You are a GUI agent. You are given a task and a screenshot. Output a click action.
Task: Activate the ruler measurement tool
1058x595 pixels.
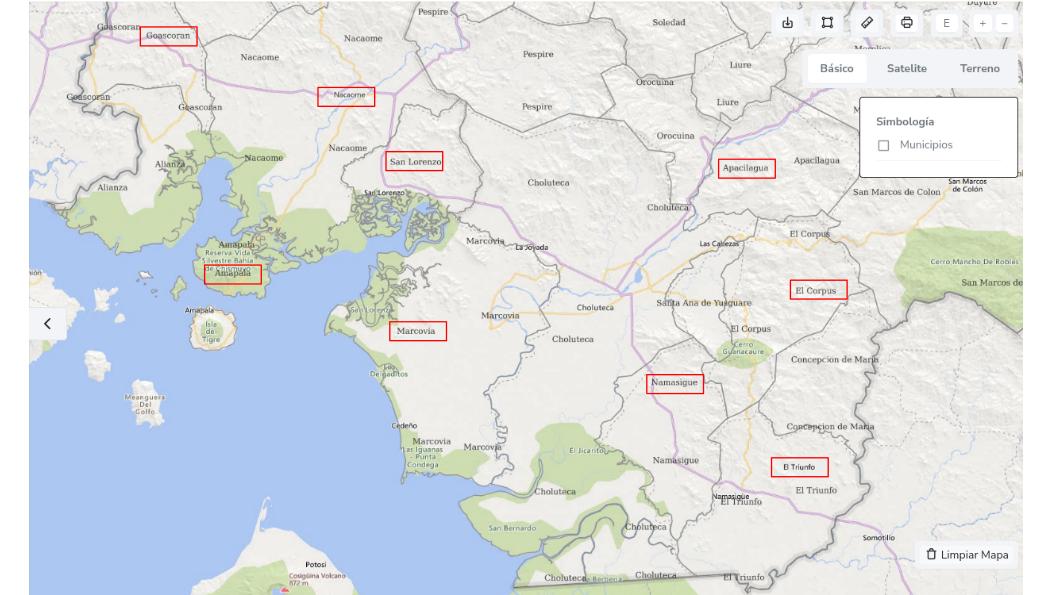[867, 23]
